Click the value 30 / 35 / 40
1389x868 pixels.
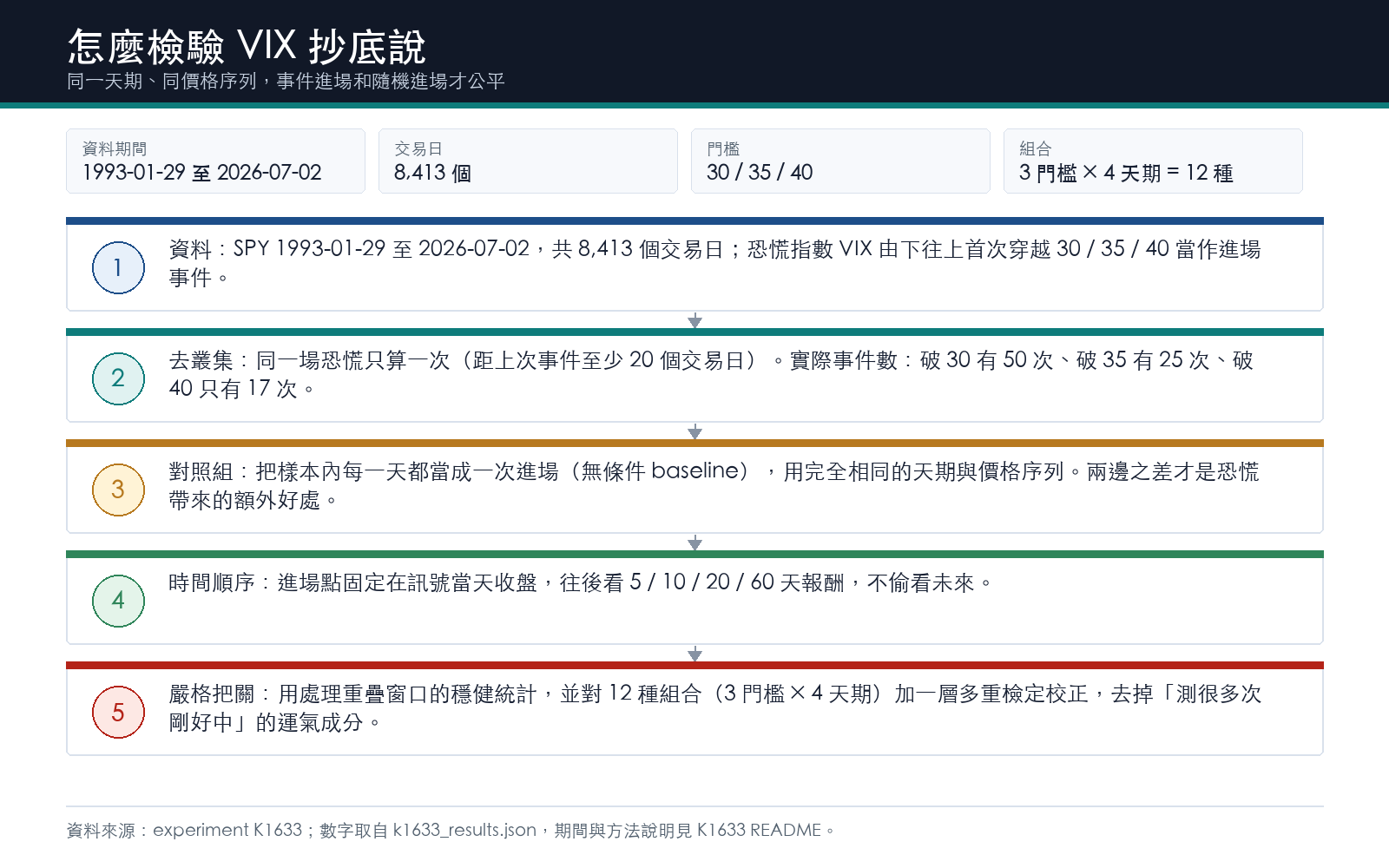coord(760,173)
